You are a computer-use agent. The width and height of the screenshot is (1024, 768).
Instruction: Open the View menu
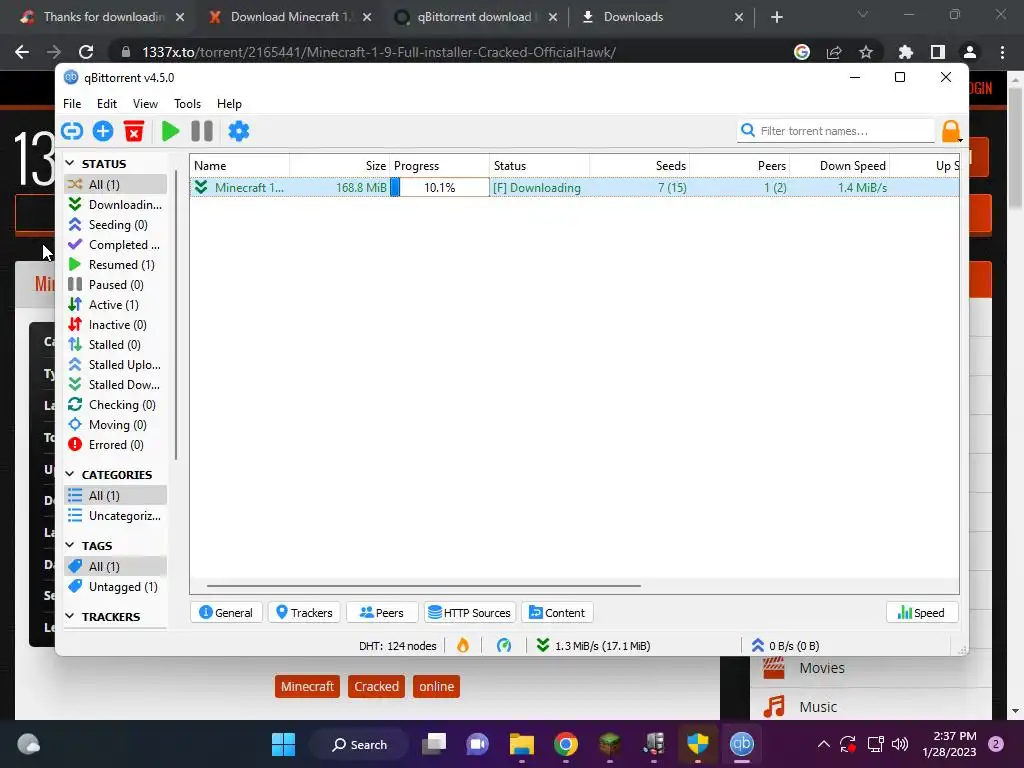145,104
